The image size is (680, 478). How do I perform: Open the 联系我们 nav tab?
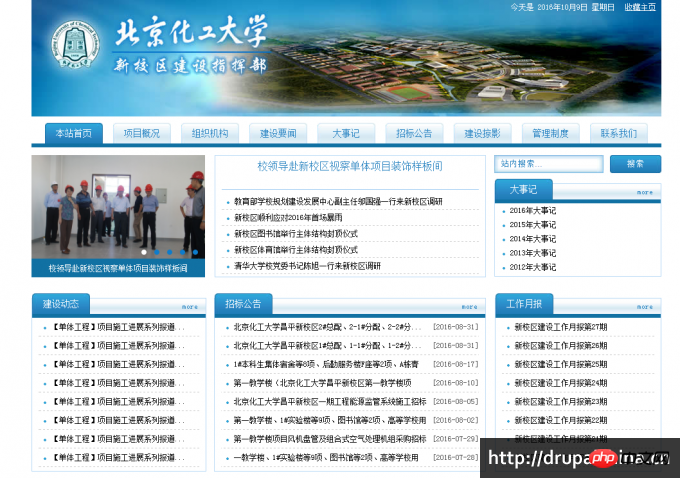(618, 133)
